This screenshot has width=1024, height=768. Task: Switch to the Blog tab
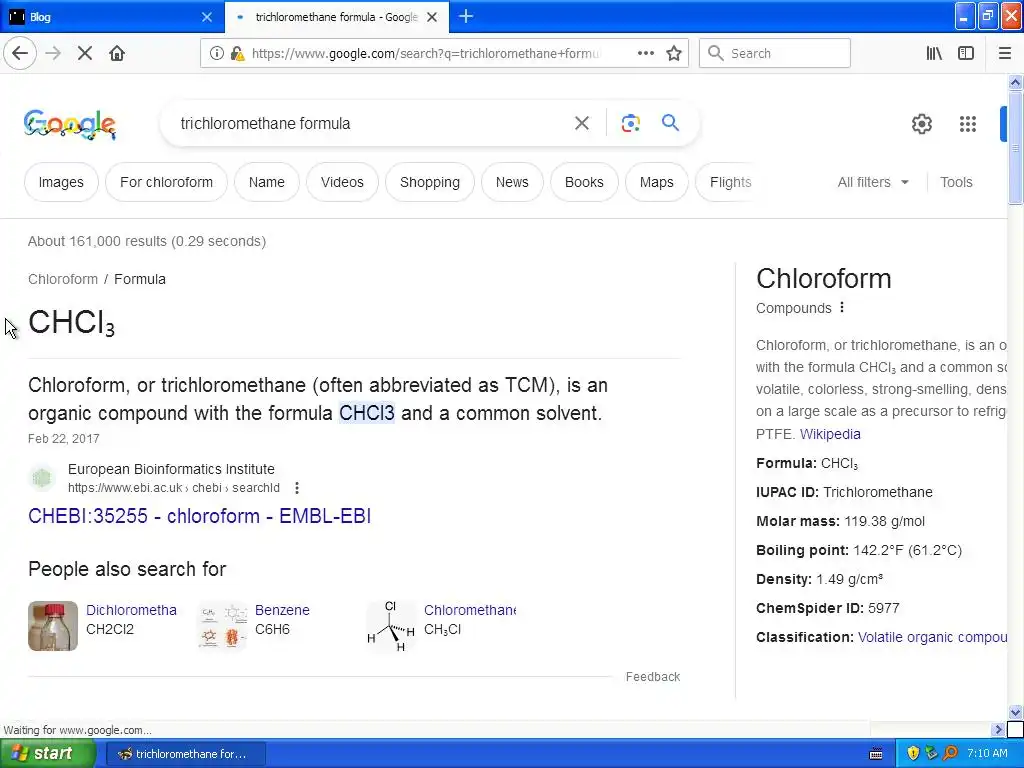point(111,17)
